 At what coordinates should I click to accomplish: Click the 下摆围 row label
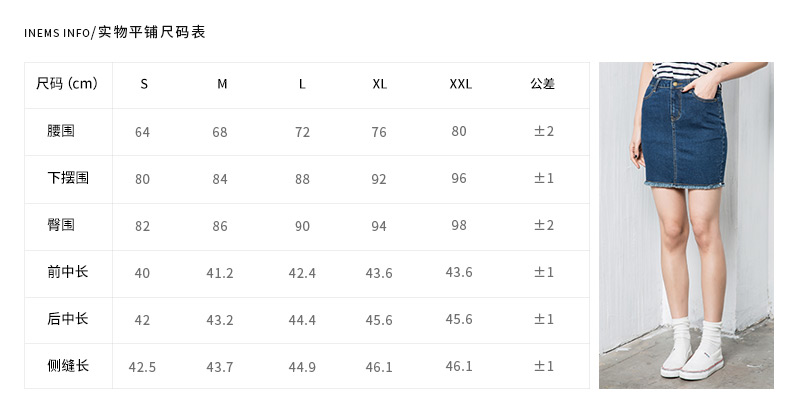[x=68, y=178]
